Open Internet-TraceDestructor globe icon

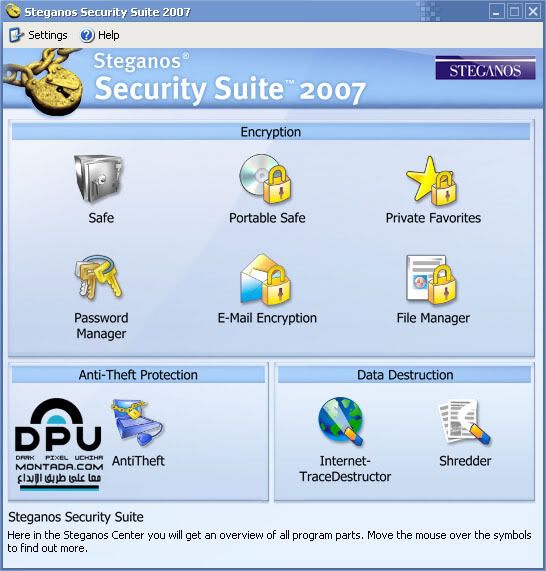(341, 421)
